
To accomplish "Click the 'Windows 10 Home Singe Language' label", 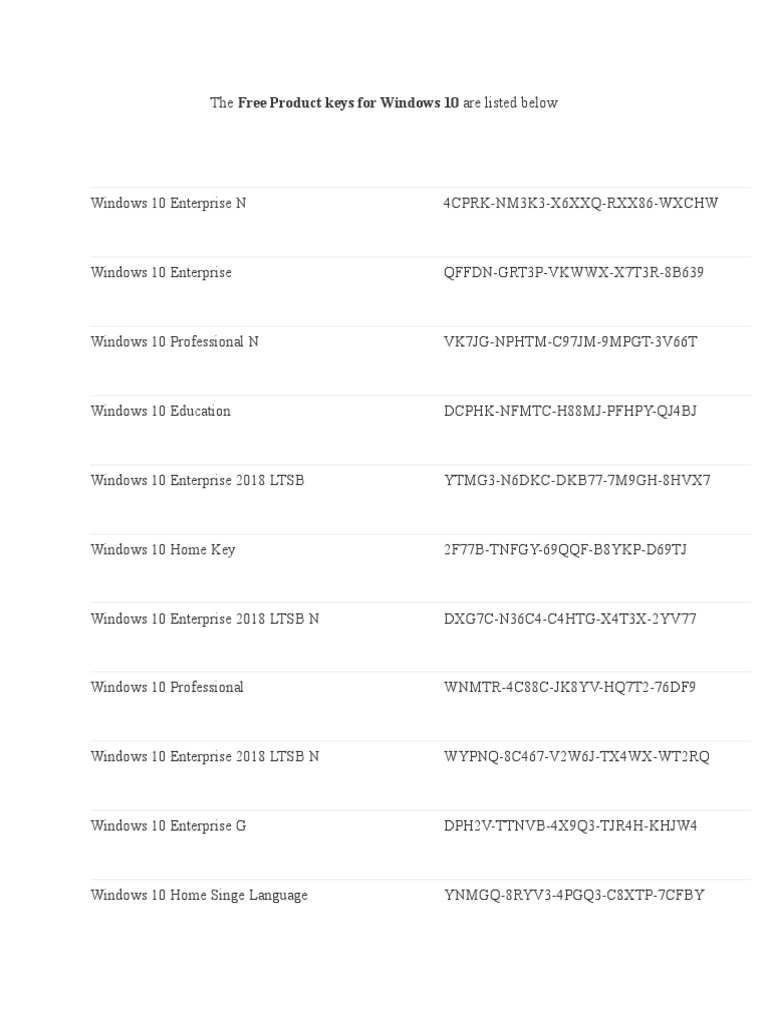I will click(x=199, y=895).
